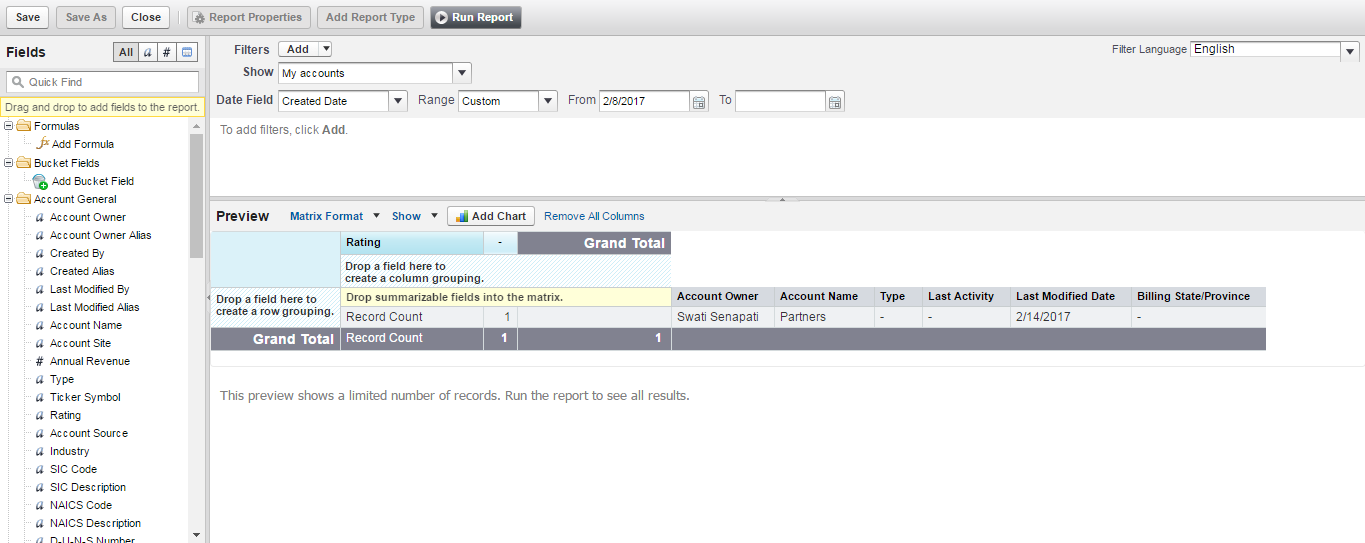This screenshot has width=1365, height=543.
Task: Run the report
Action: [x=476, y=17]
